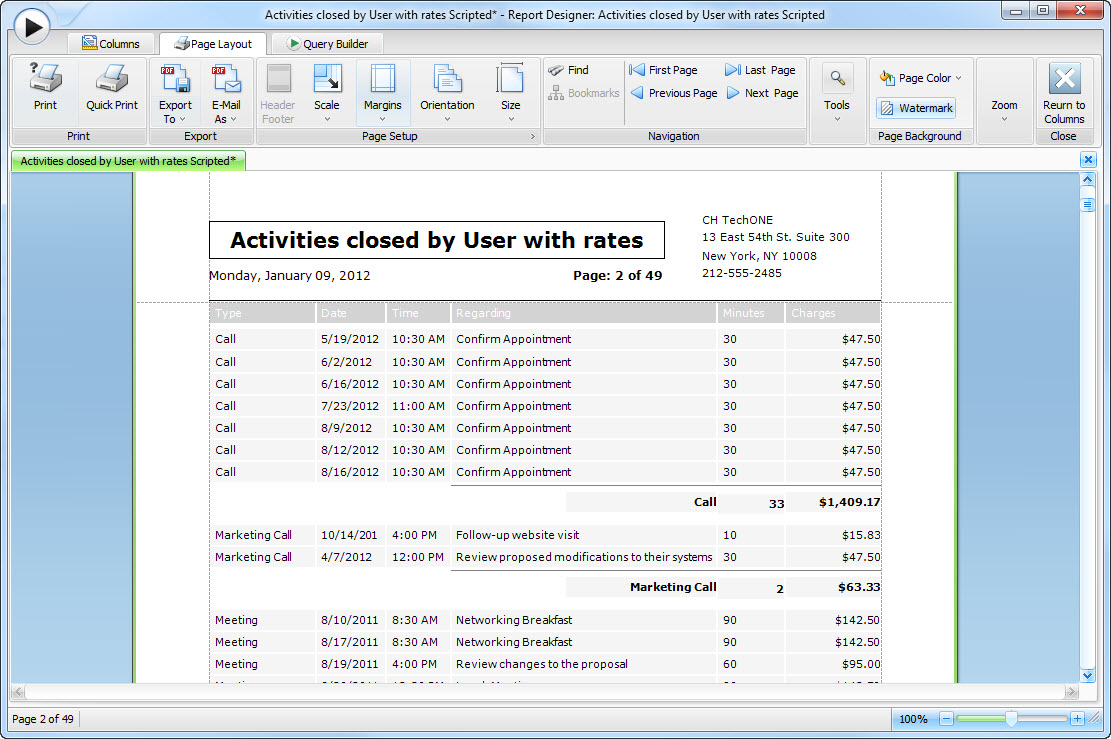Click the Tools magnifier icon
The width and height of the screenshot is (1111, 739).
[x=837, y=78]
